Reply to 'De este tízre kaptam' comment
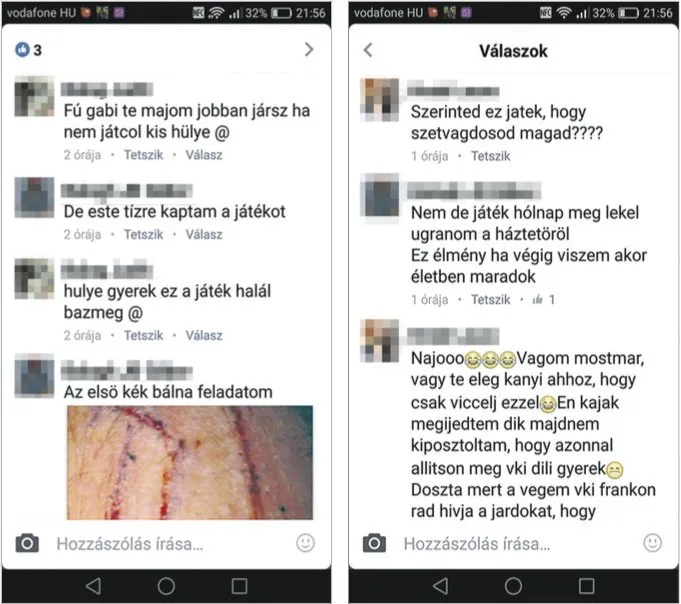 tap(204, 235)
